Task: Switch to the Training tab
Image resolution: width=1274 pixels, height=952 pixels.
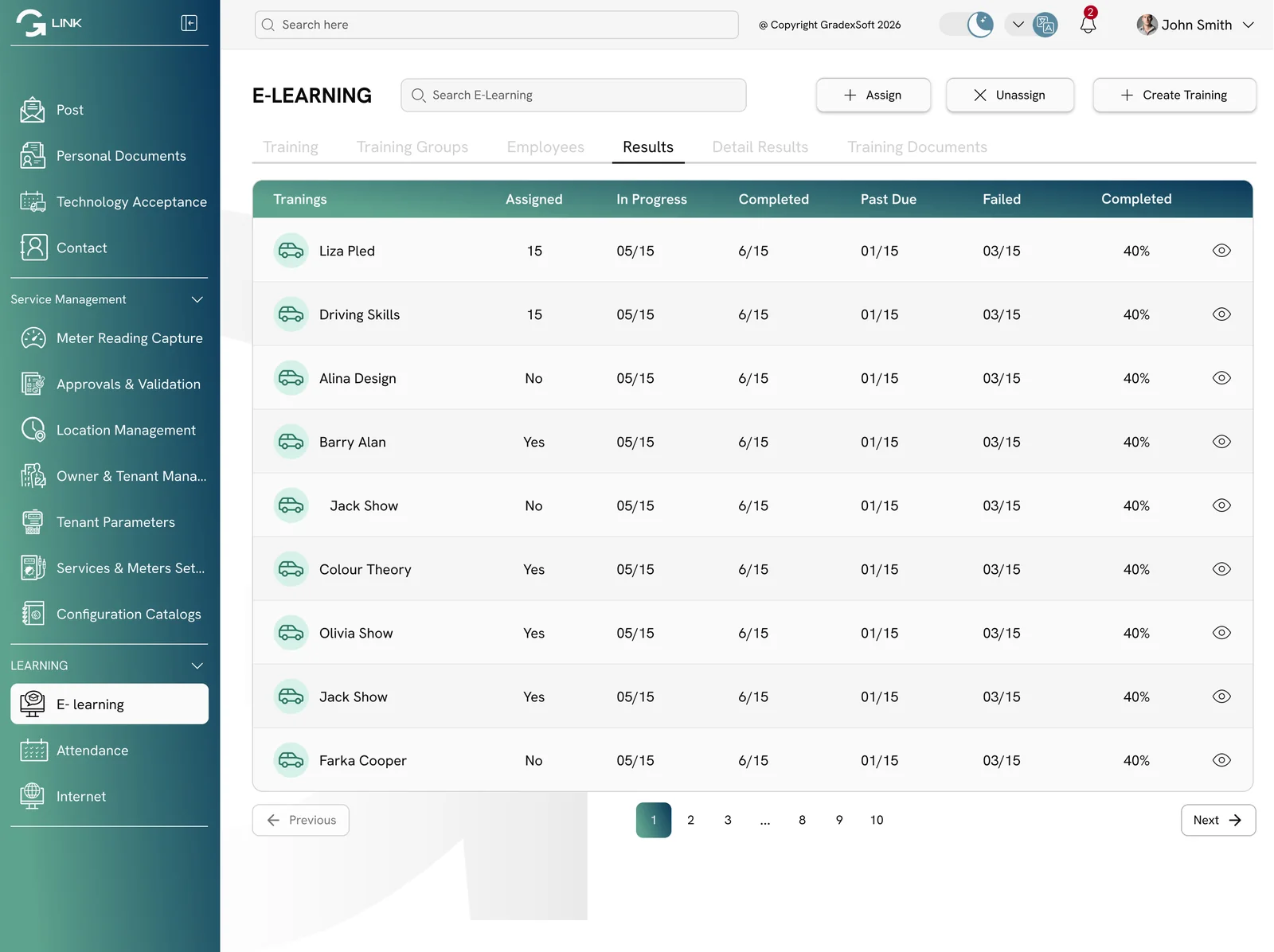Action: (x=291, y=147)
